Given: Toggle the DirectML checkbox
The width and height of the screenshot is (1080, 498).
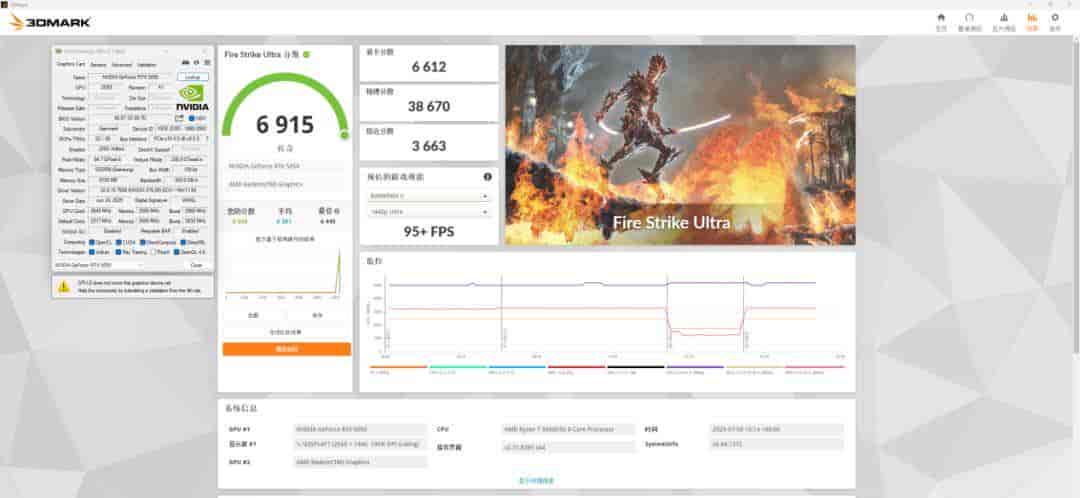Looking at the screenshot, I should pyautogui.click(x=183, y=242).
